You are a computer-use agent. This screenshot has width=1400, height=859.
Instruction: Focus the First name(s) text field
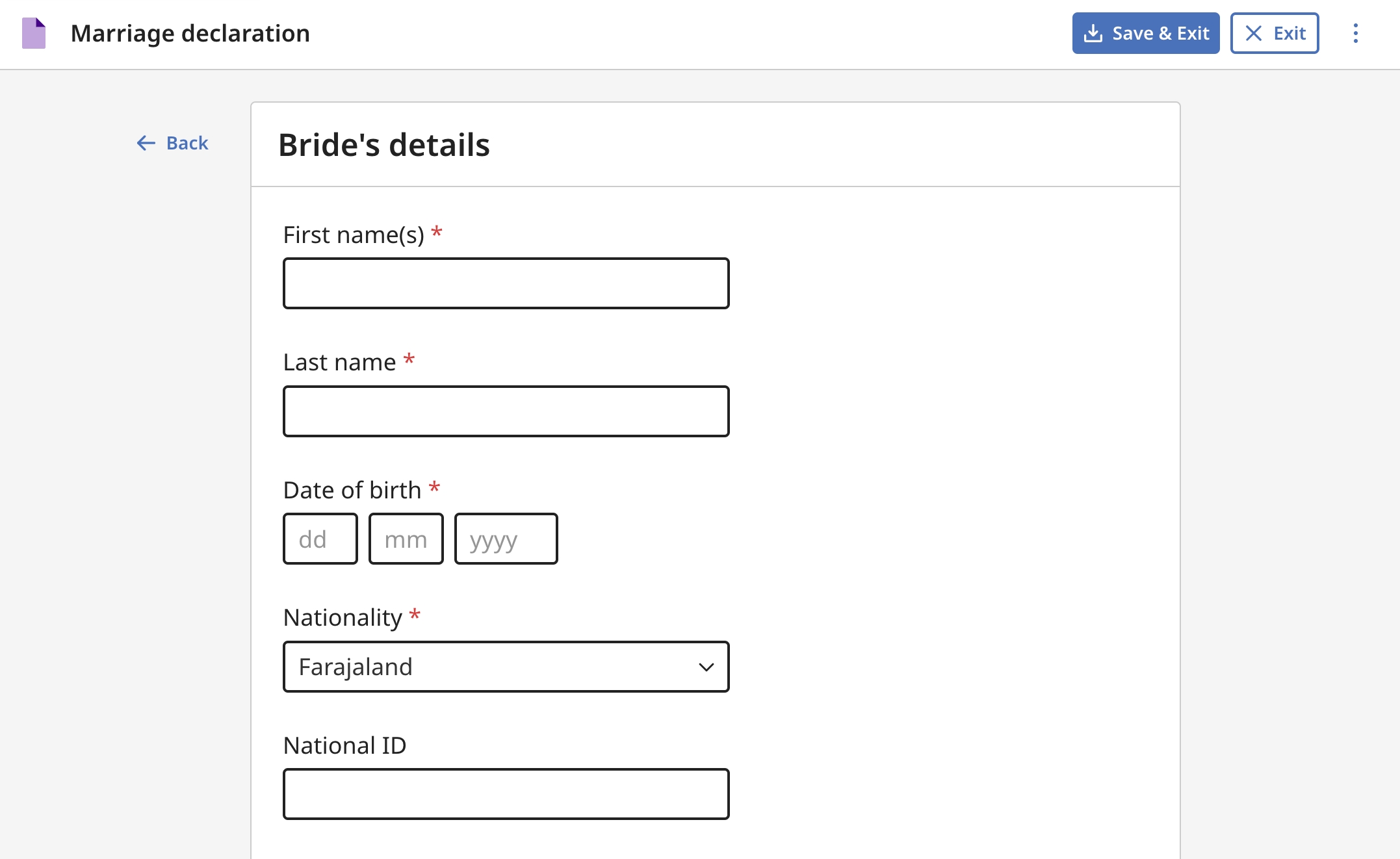506,283
